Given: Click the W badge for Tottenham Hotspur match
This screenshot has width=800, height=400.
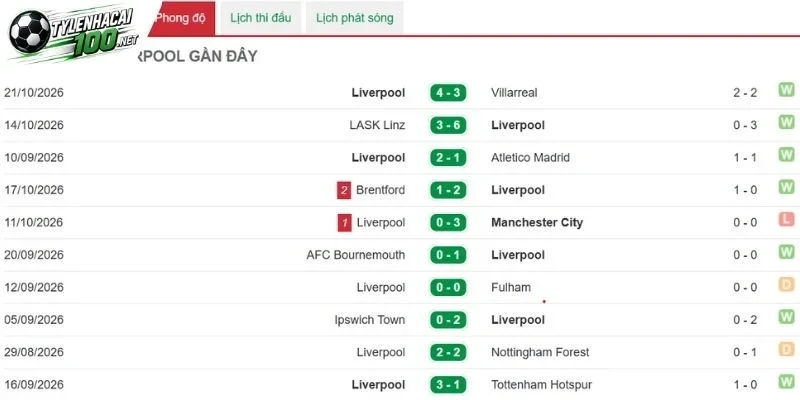Looking at the screenshot, I should (x=786, y=382).
